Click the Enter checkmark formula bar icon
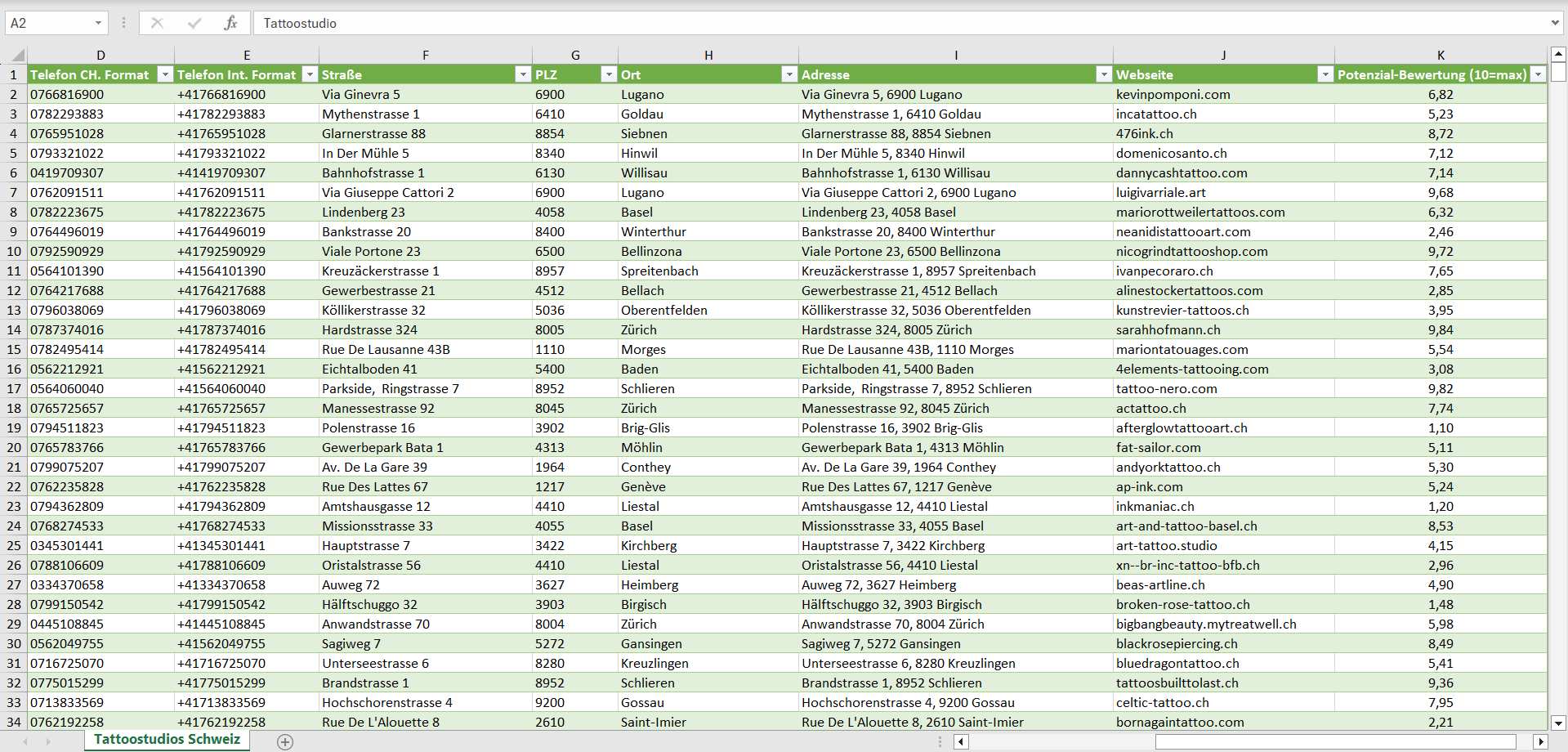Image resolution: width=1568 pixels, height=752 pixels. point(194,23)
